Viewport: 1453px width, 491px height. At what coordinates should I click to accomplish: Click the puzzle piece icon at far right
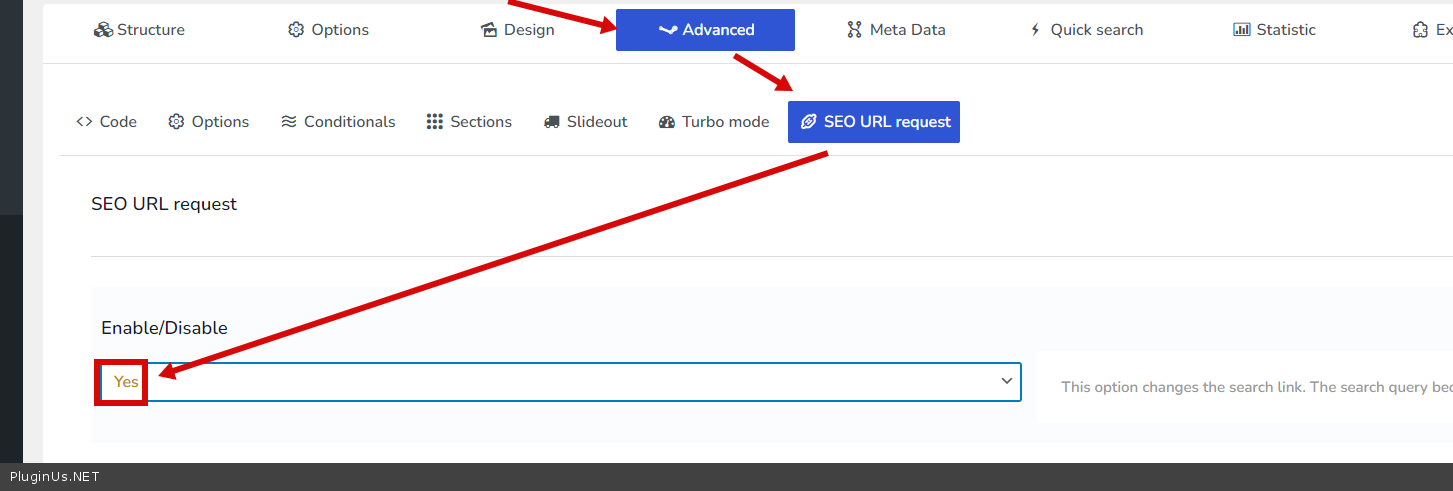coord(1420,30)
